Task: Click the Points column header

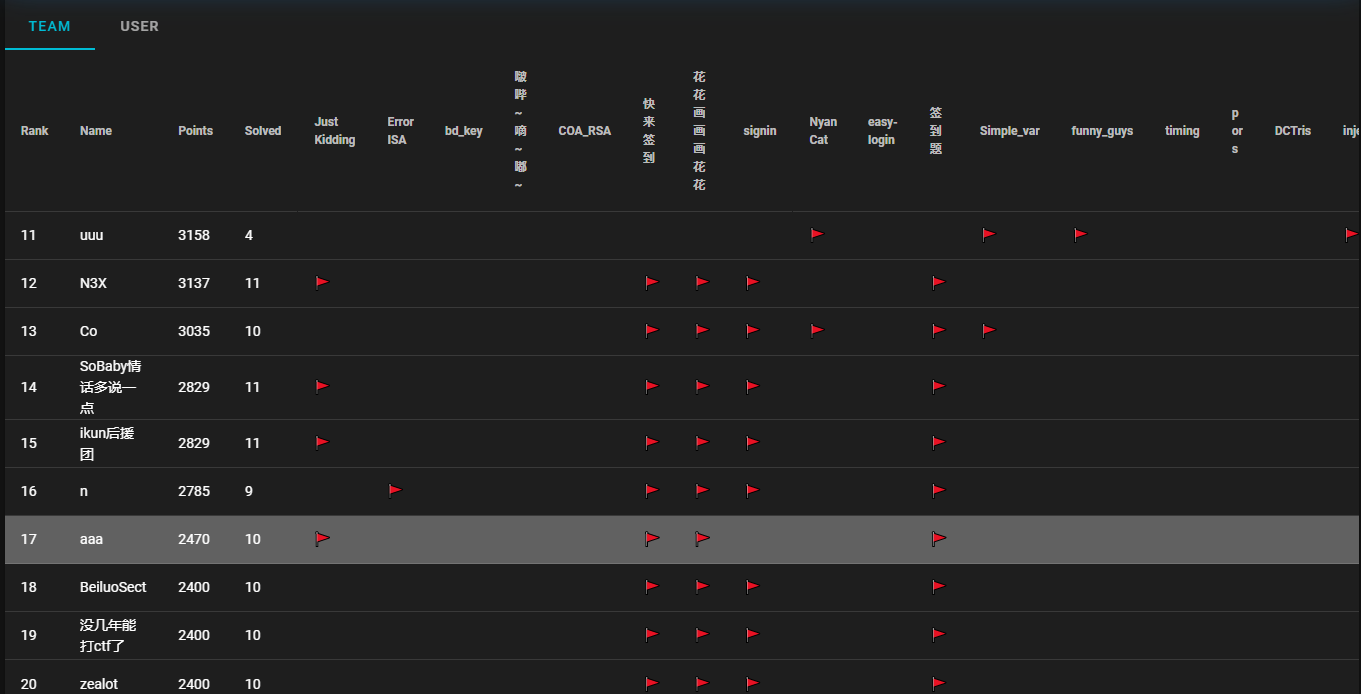Action: click(195, 131)
